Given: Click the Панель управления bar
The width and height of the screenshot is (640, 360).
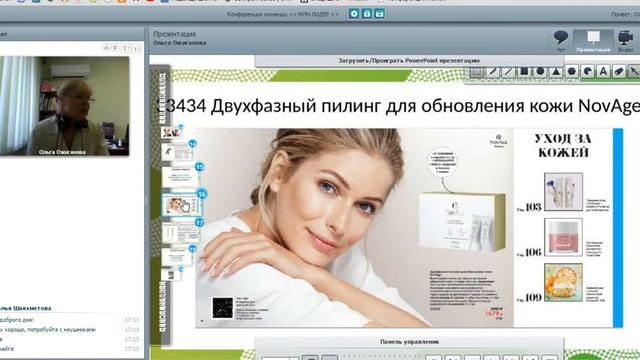Looking at the screenshot, I should coord(409,342).
